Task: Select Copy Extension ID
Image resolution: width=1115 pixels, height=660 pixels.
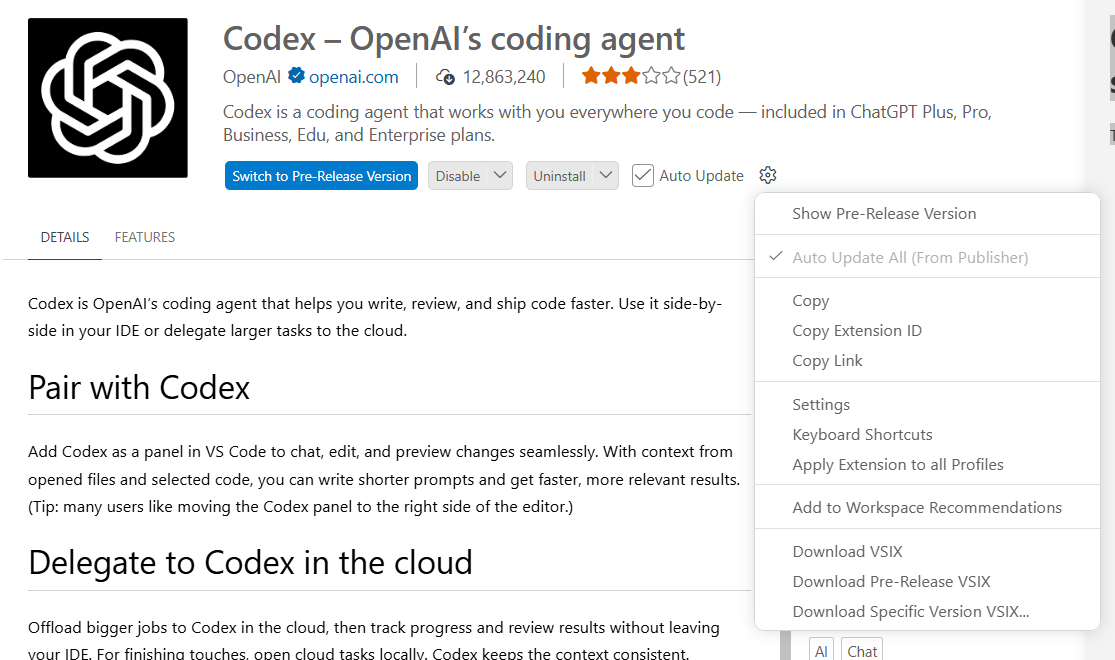Action: coord(927,331)
